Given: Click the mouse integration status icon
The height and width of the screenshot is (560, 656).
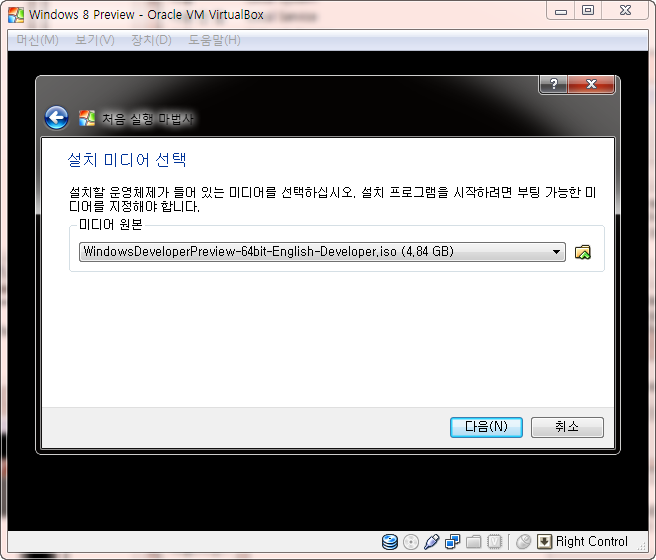Looking at the screenshot, I should tap(523, 542).
